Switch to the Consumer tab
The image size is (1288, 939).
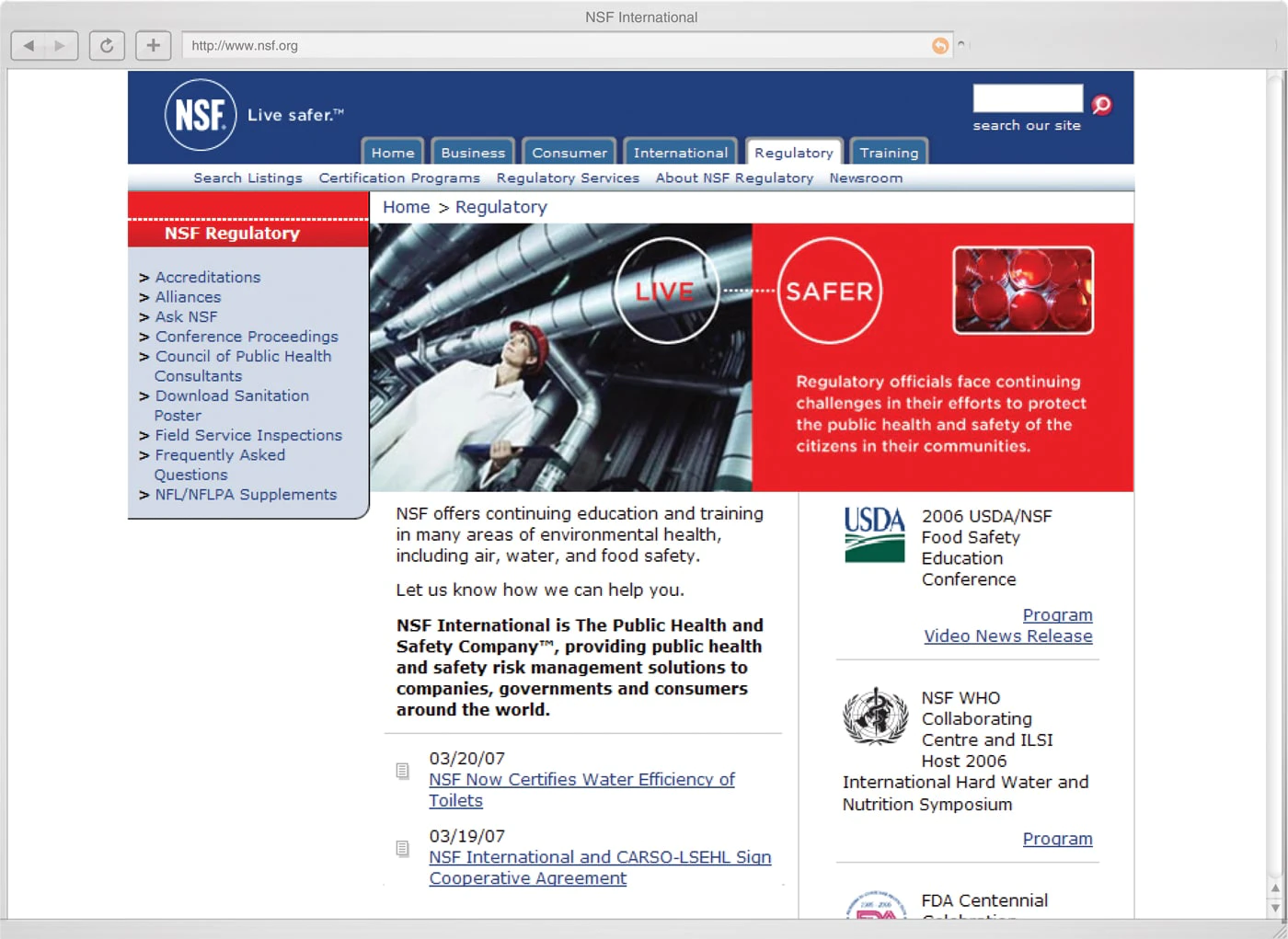[569, 152]
